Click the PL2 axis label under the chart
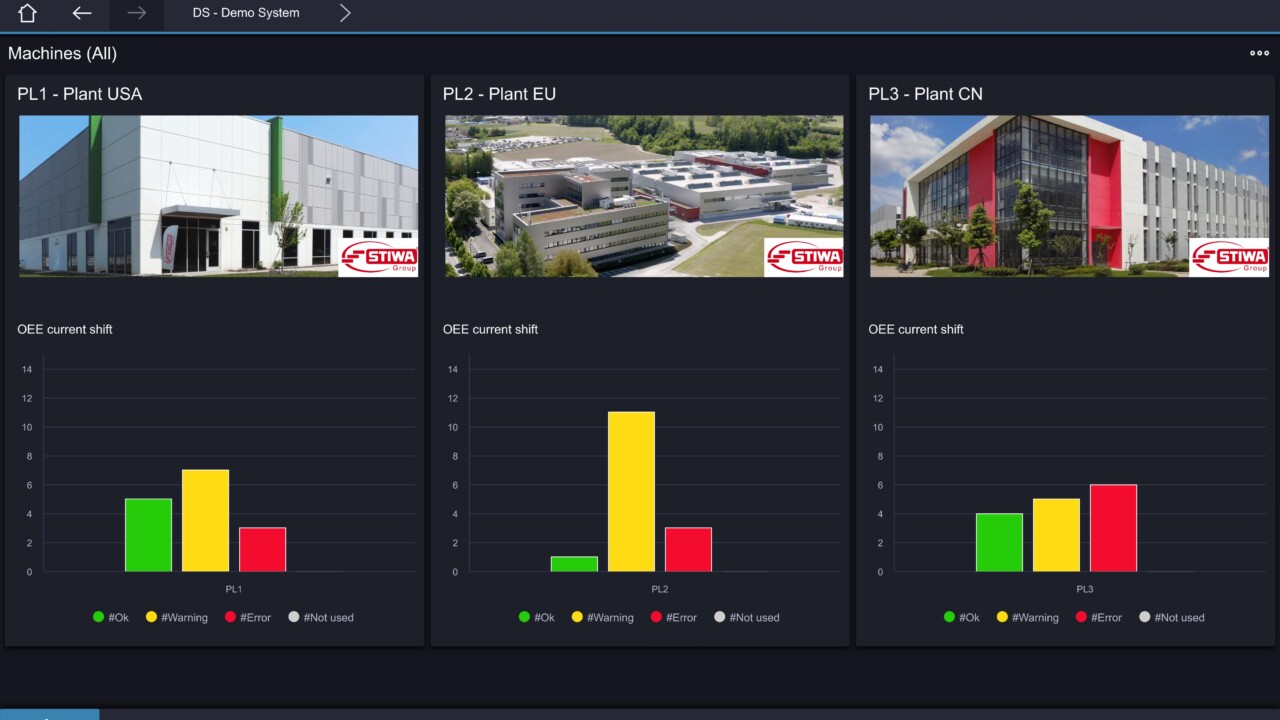1280x720 pixels. [660, 589]
